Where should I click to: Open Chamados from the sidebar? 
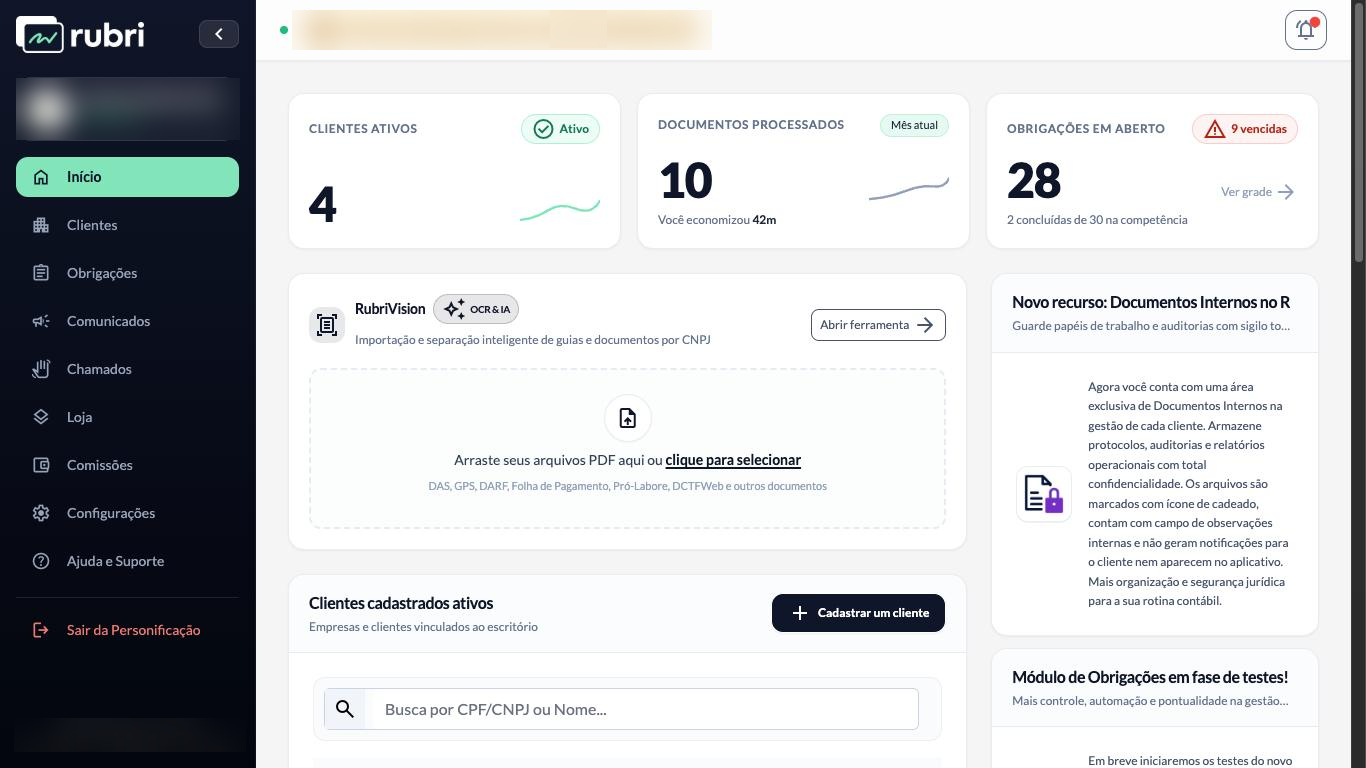[x=127, y=369]
